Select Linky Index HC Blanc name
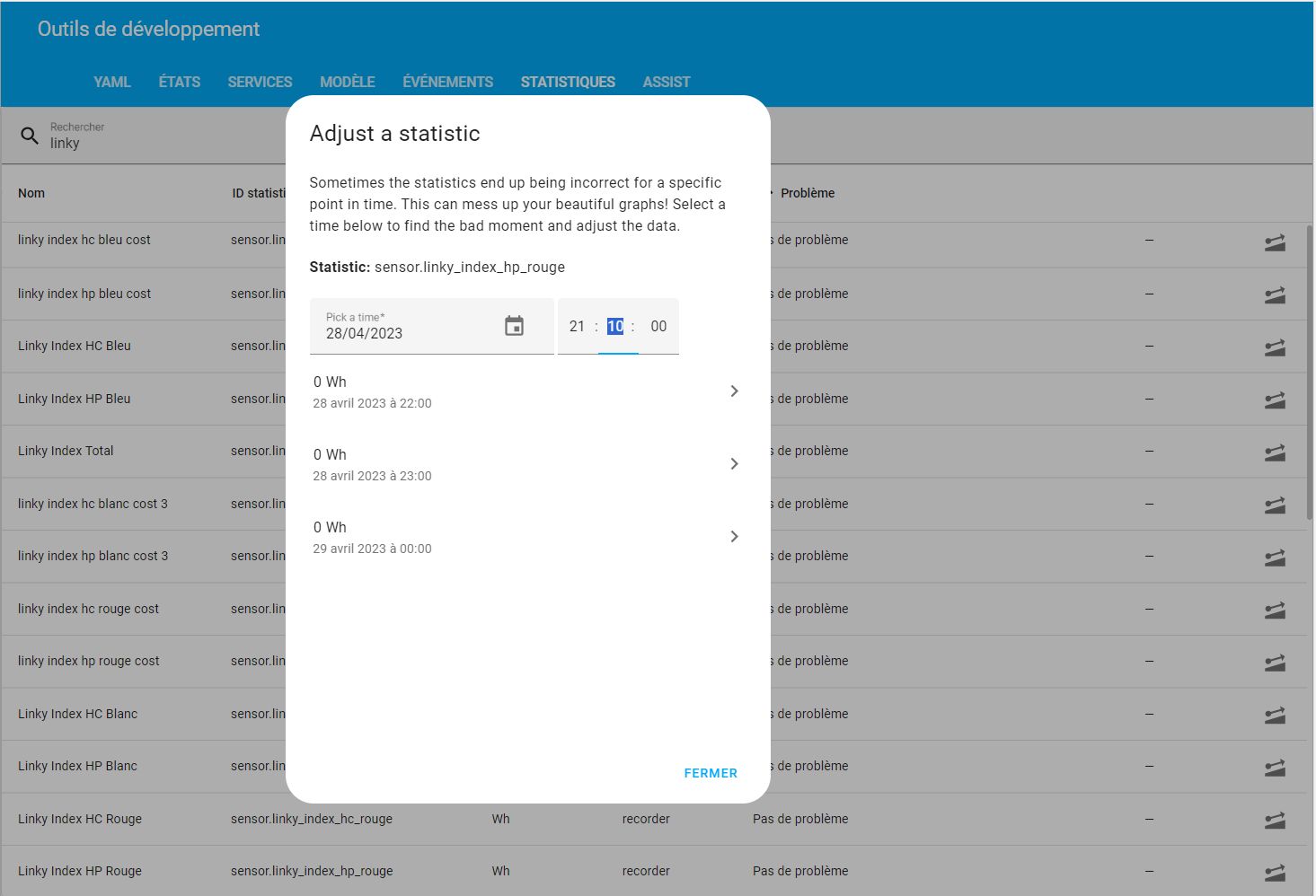 [x=78, y=714]
